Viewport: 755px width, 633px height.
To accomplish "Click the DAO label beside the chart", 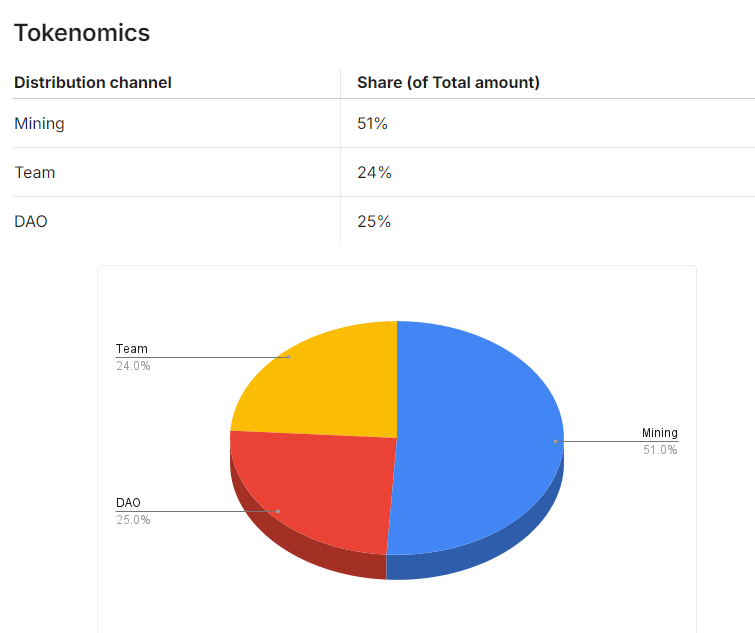I will (129, 502).
